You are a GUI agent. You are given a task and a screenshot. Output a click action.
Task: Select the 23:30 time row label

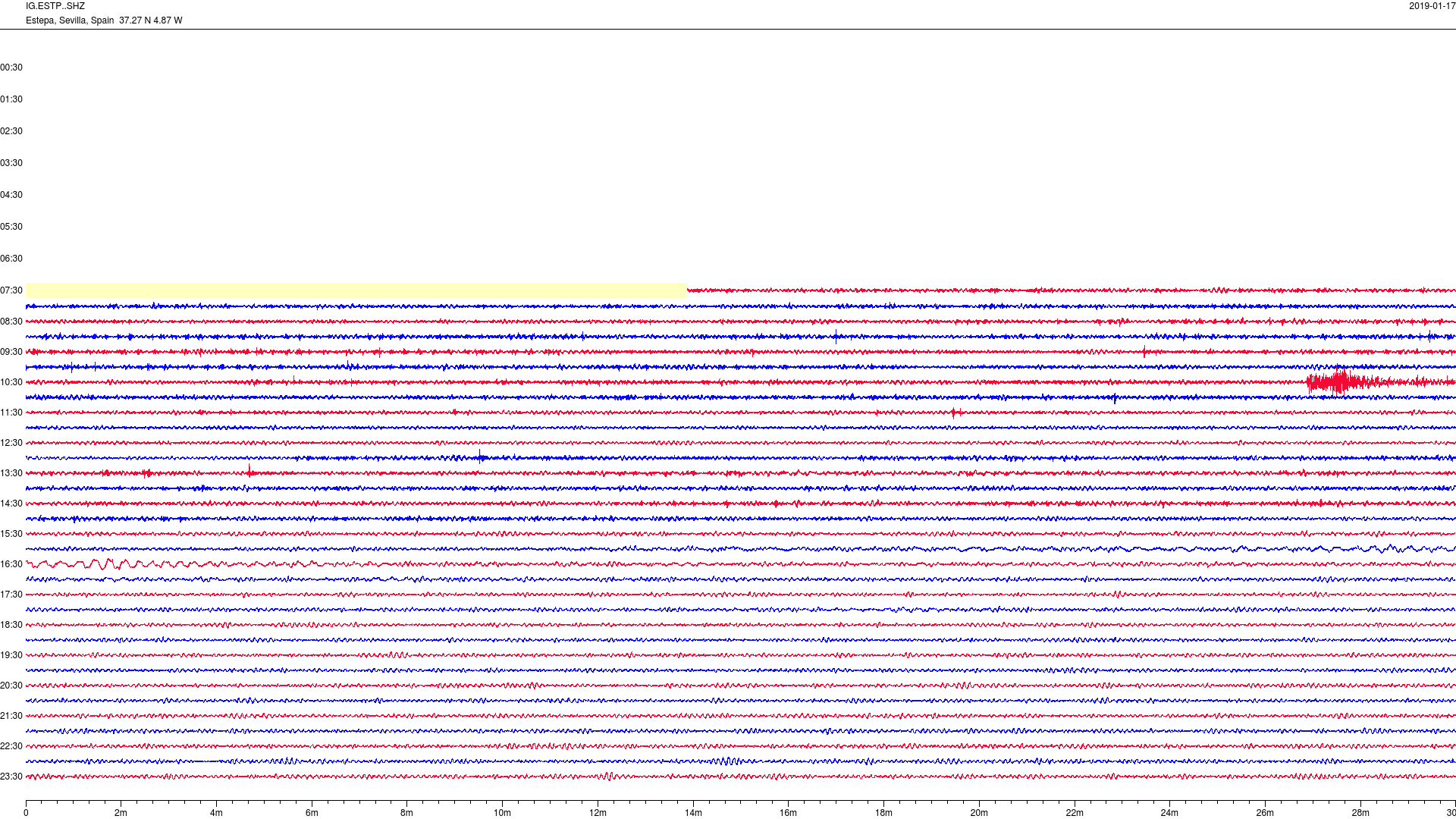11,777
